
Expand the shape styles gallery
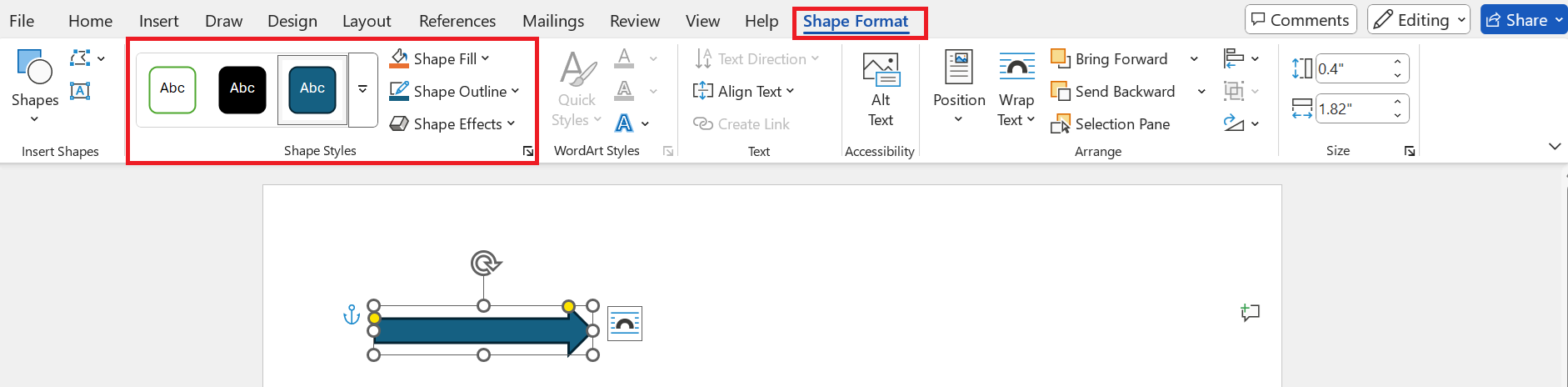pos(363,89)
